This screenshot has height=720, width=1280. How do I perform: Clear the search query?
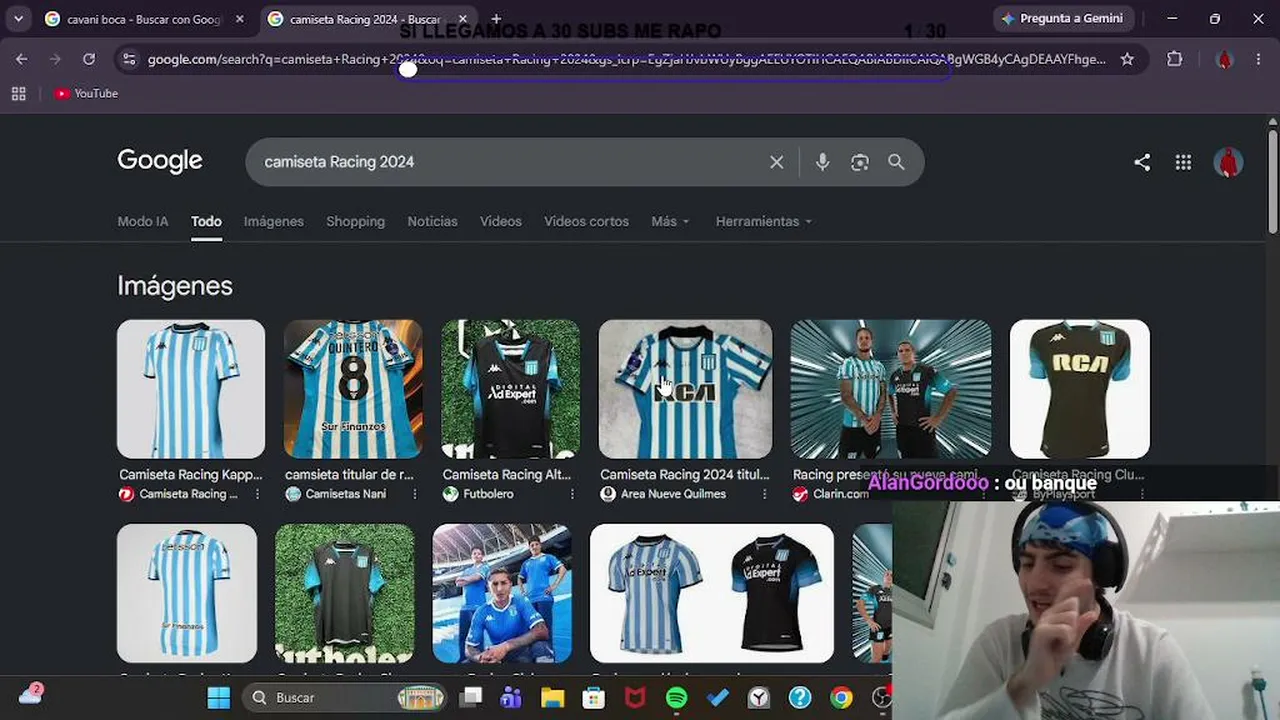pos(776,162)
